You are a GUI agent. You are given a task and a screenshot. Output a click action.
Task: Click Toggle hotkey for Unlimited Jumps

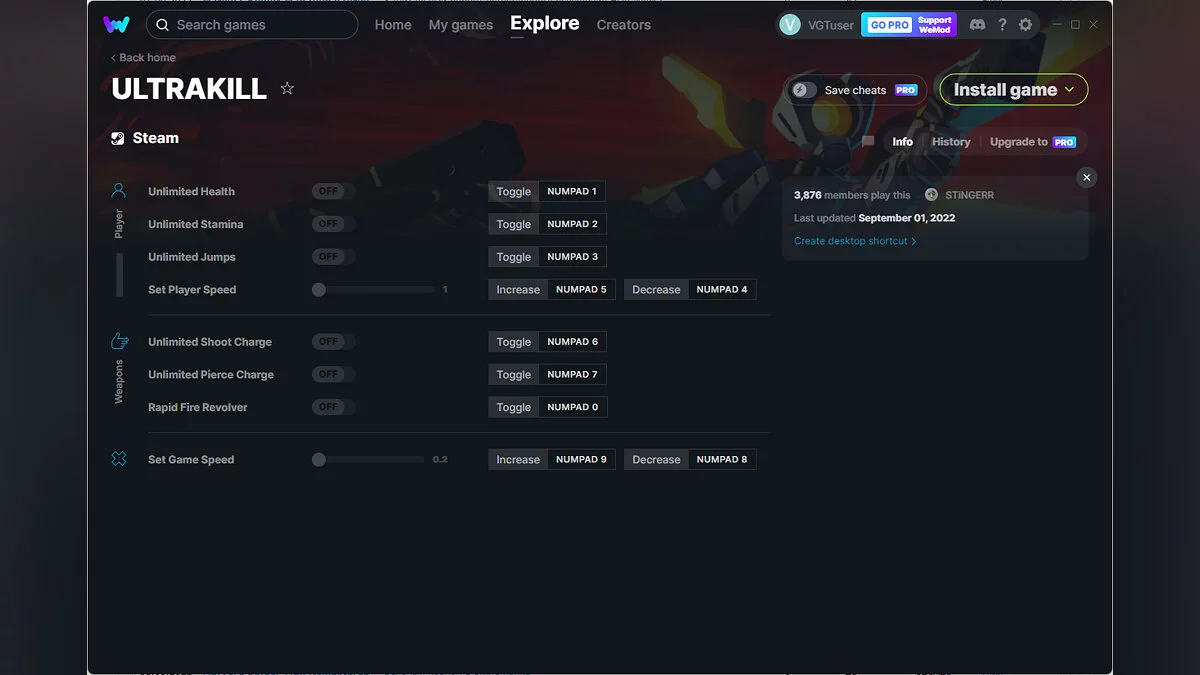click(x=547, y=257)
